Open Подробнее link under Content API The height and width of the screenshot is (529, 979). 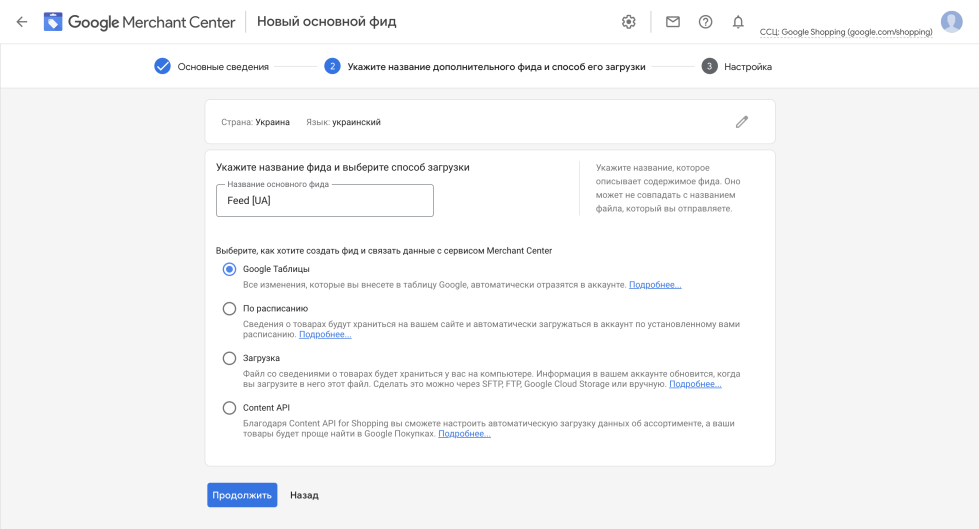pyautogui.click(x=465, y=433)
